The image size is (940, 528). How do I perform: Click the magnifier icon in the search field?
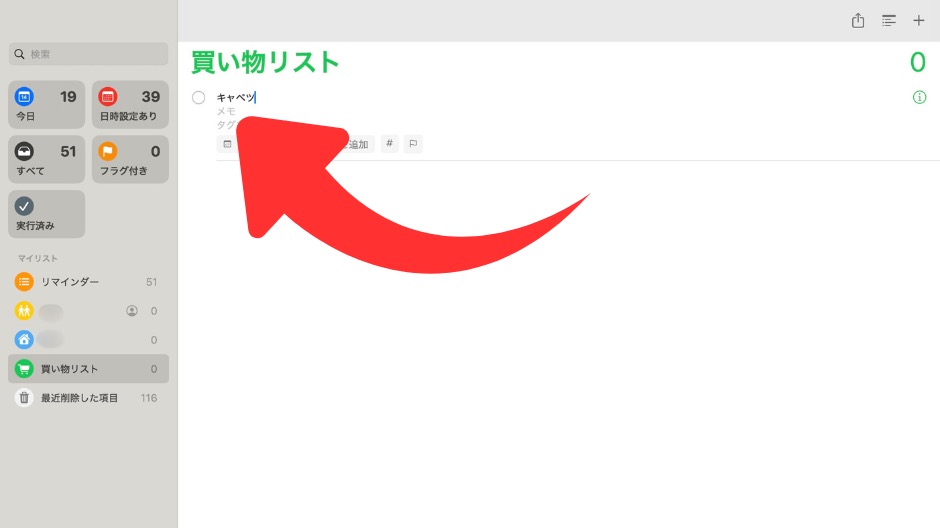(x=20, y=54)
